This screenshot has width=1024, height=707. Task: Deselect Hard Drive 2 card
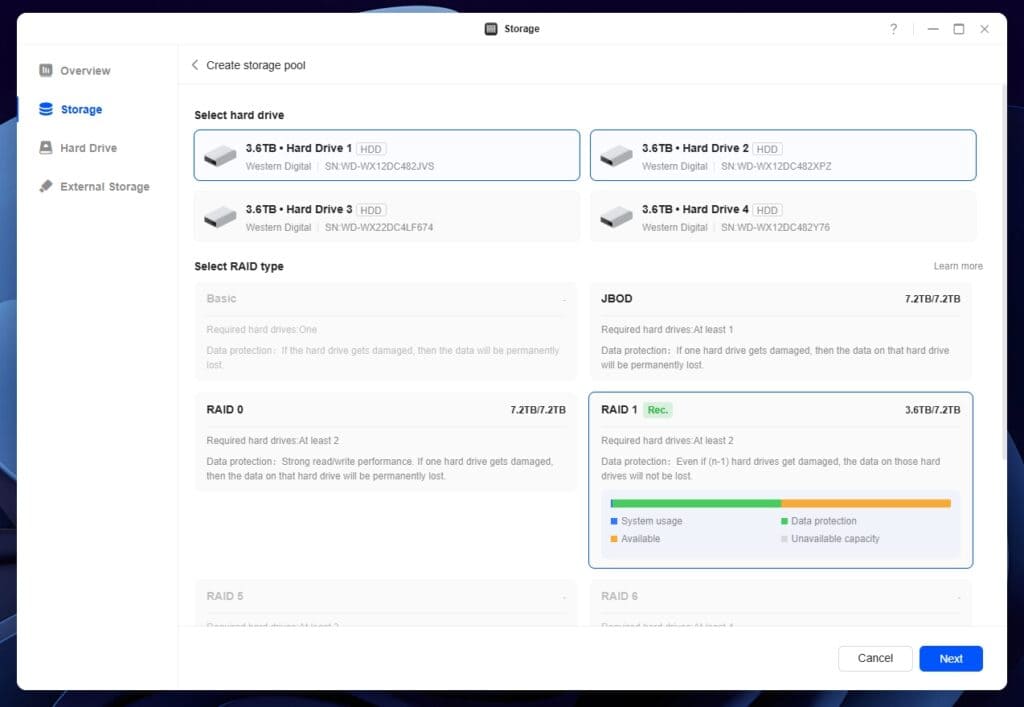tap(782, 156)
